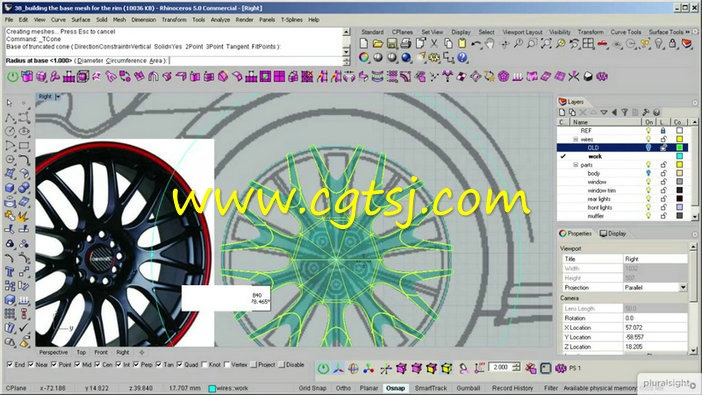
Task: Click the New Layer icon in Layers panel
Action: coord(562,112)
